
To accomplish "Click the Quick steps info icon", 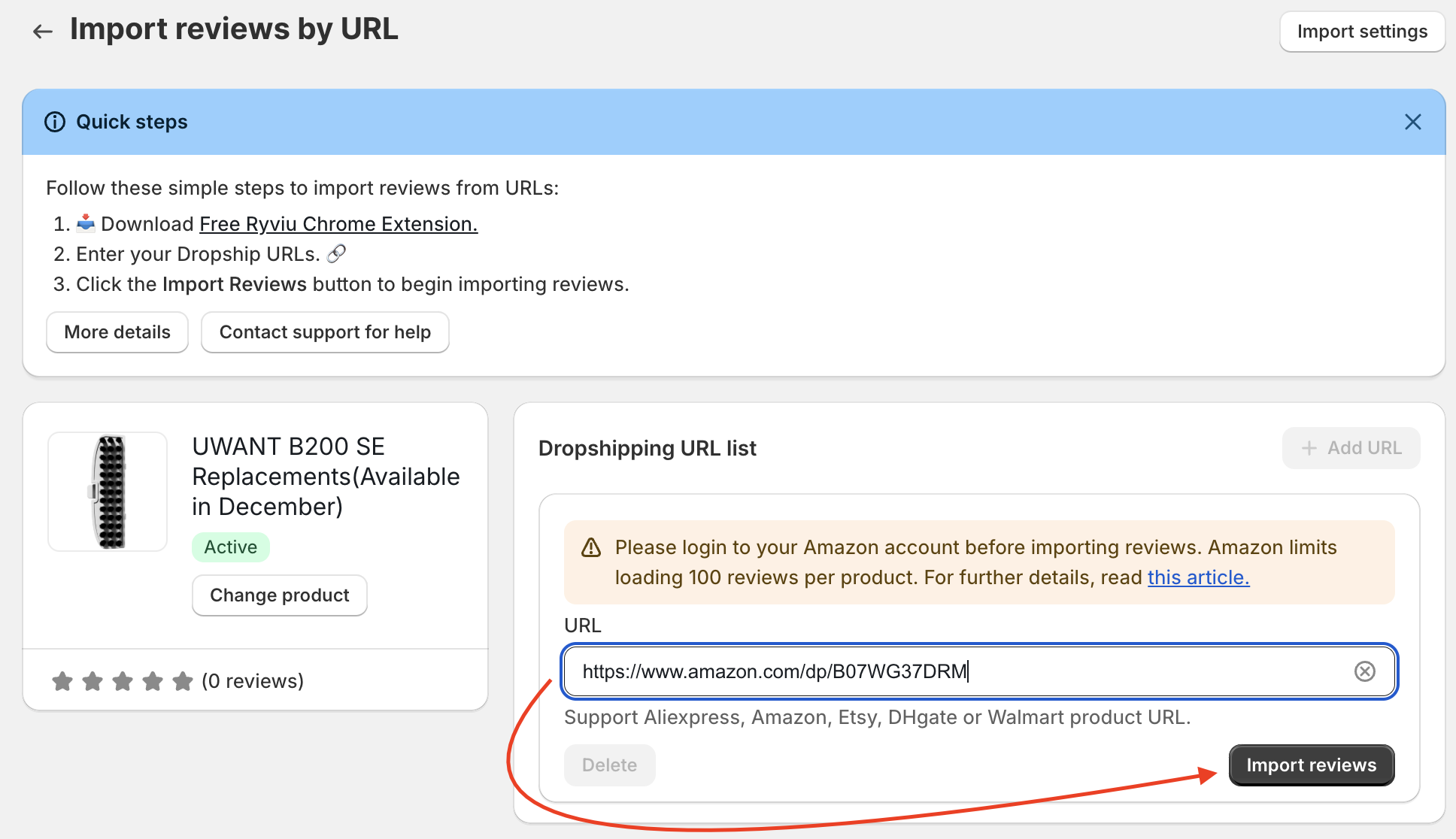I will click(55, 122).
